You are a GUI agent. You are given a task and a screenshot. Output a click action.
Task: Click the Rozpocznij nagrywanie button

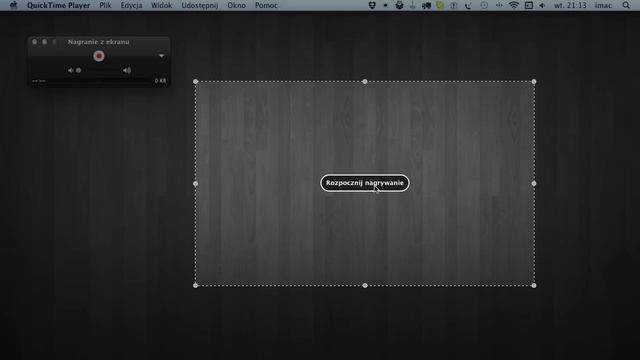click(x=364, y=183)
